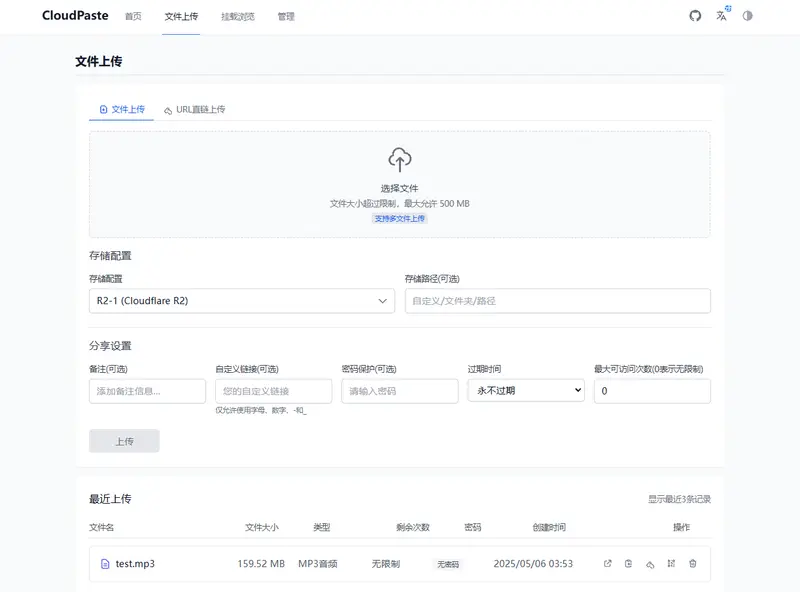800x592 pixels.
Task: Copy the test.mp3 share link
Action: click(x=628, y=564)
